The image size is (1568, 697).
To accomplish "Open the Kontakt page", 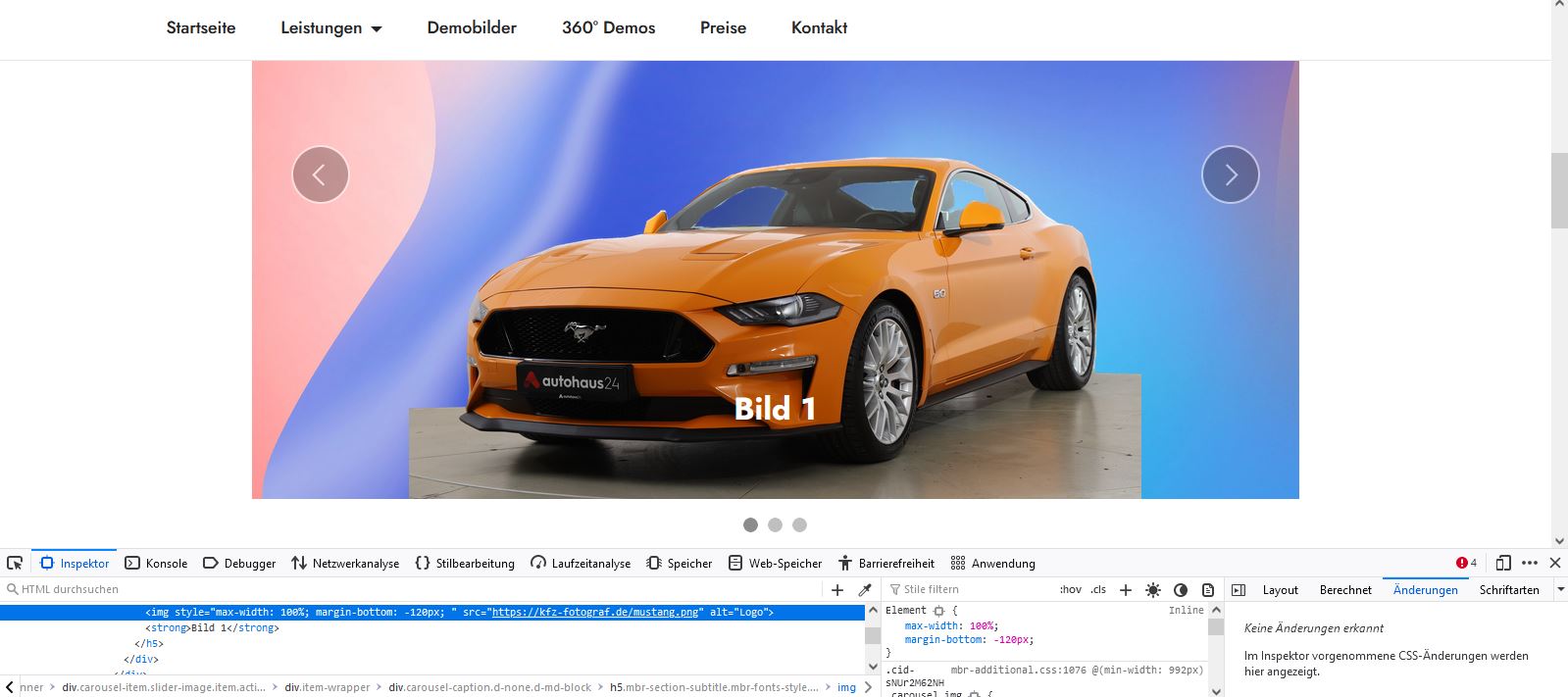I will coord(819,27).
